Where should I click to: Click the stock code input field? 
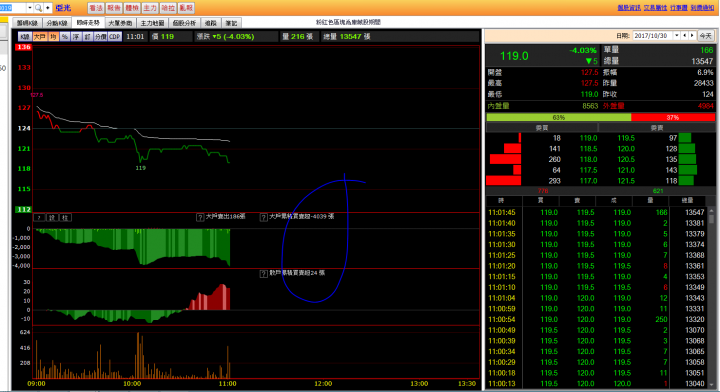(x=13, y=8)
